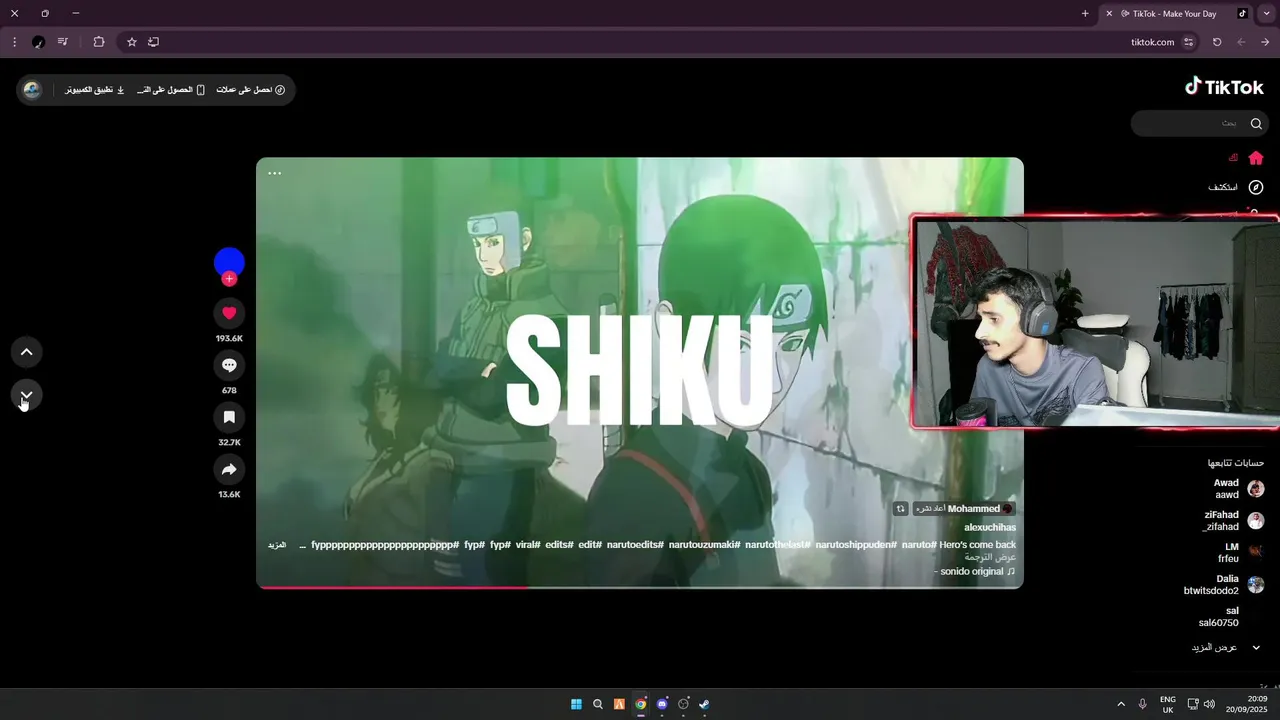Click the desktop app download button
Viewport: 1280px width, 720px height.
[x=95, y=90]
